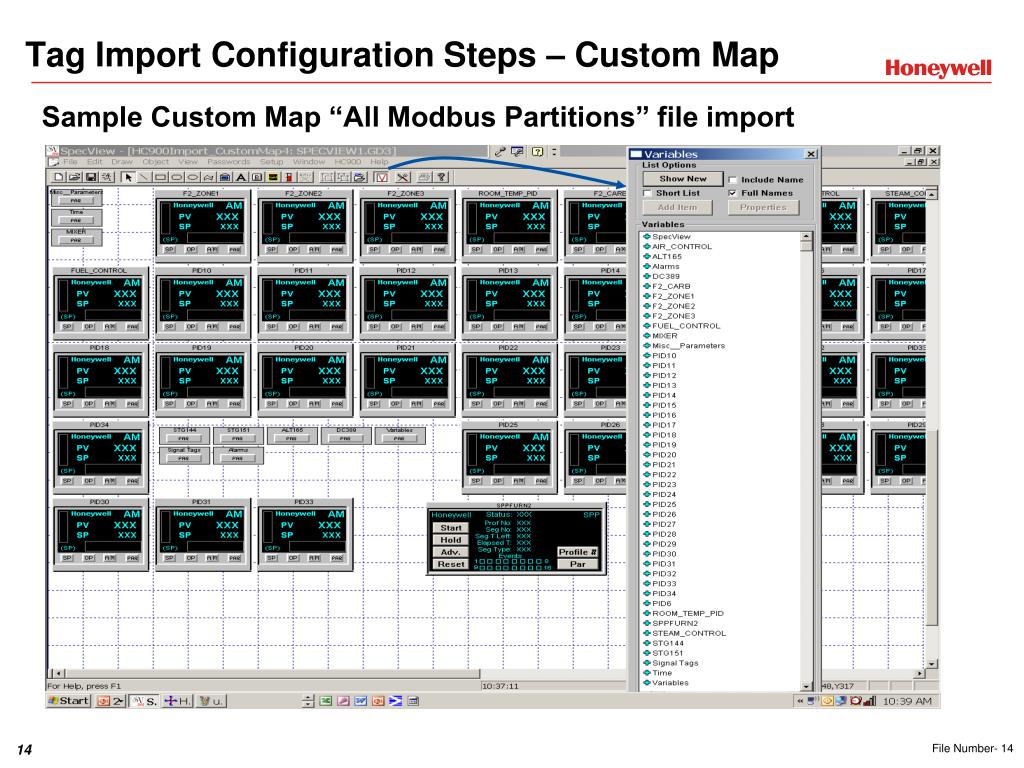Click the Add Item button
Screen dimensions: 1024x768
tap(677, 207)
